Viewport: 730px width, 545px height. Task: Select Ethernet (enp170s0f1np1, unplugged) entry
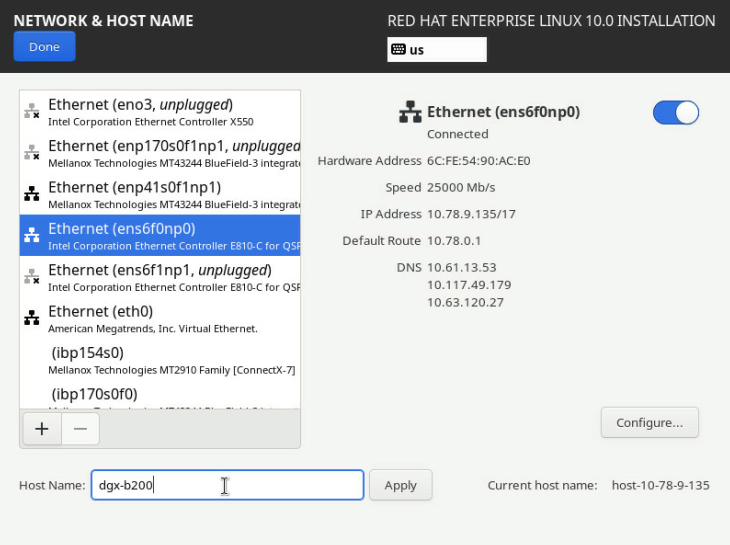pos(160,153)
